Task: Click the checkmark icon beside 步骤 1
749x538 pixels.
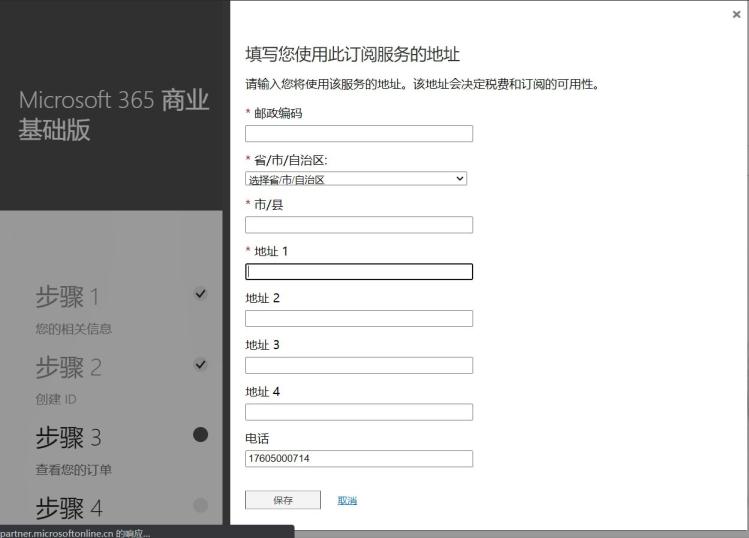Action: coord(201,293)
